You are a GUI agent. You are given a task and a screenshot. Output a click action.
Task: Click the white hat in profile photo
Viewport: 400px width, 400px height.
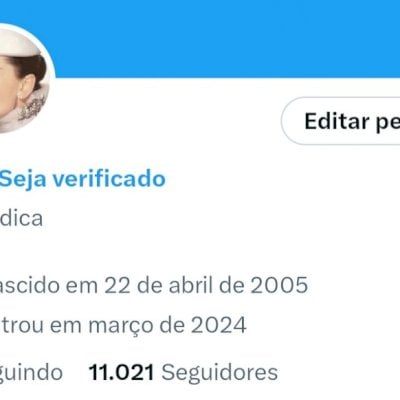tap(18, 44)
